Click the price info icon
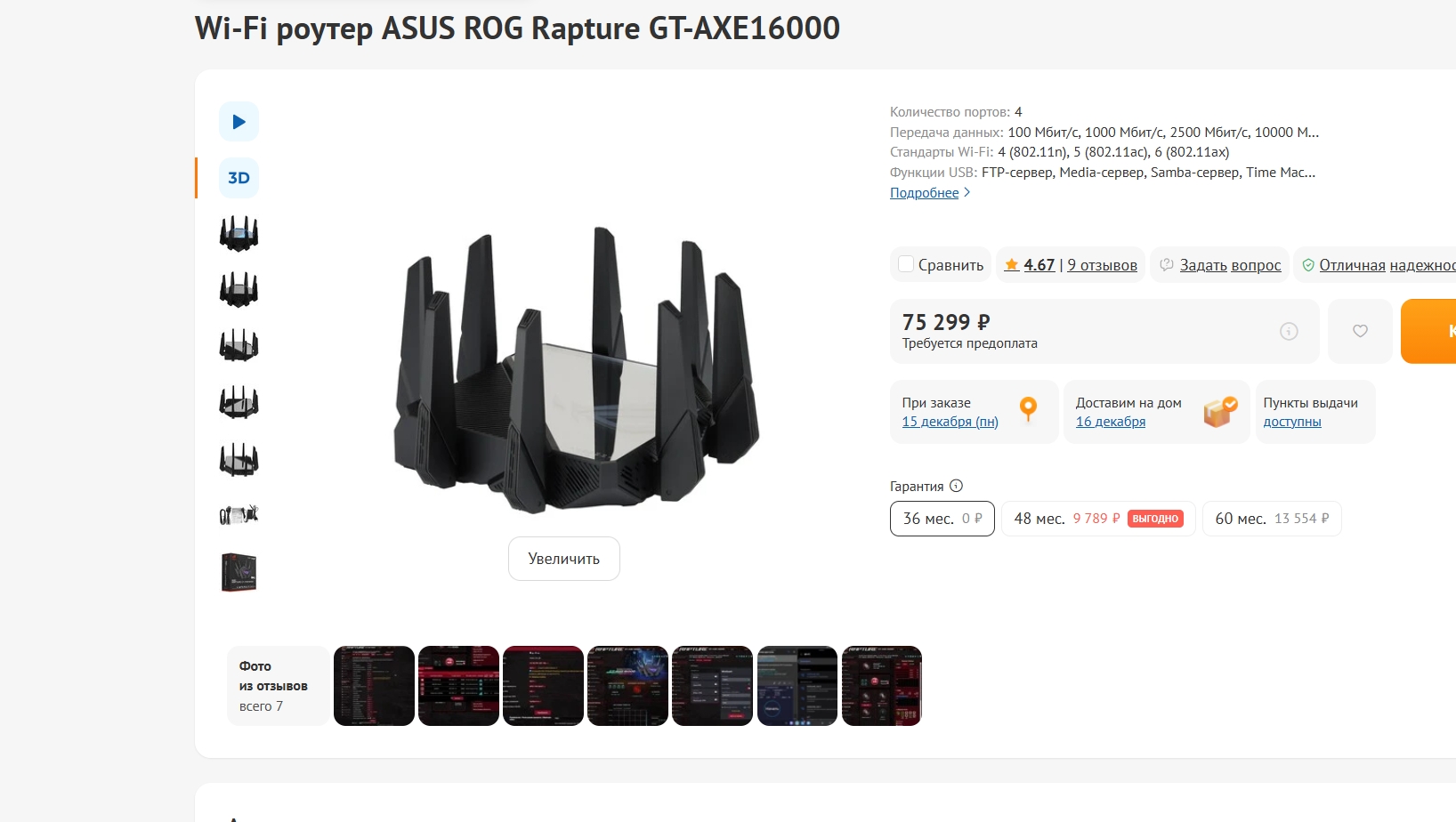 point(1289,331)
